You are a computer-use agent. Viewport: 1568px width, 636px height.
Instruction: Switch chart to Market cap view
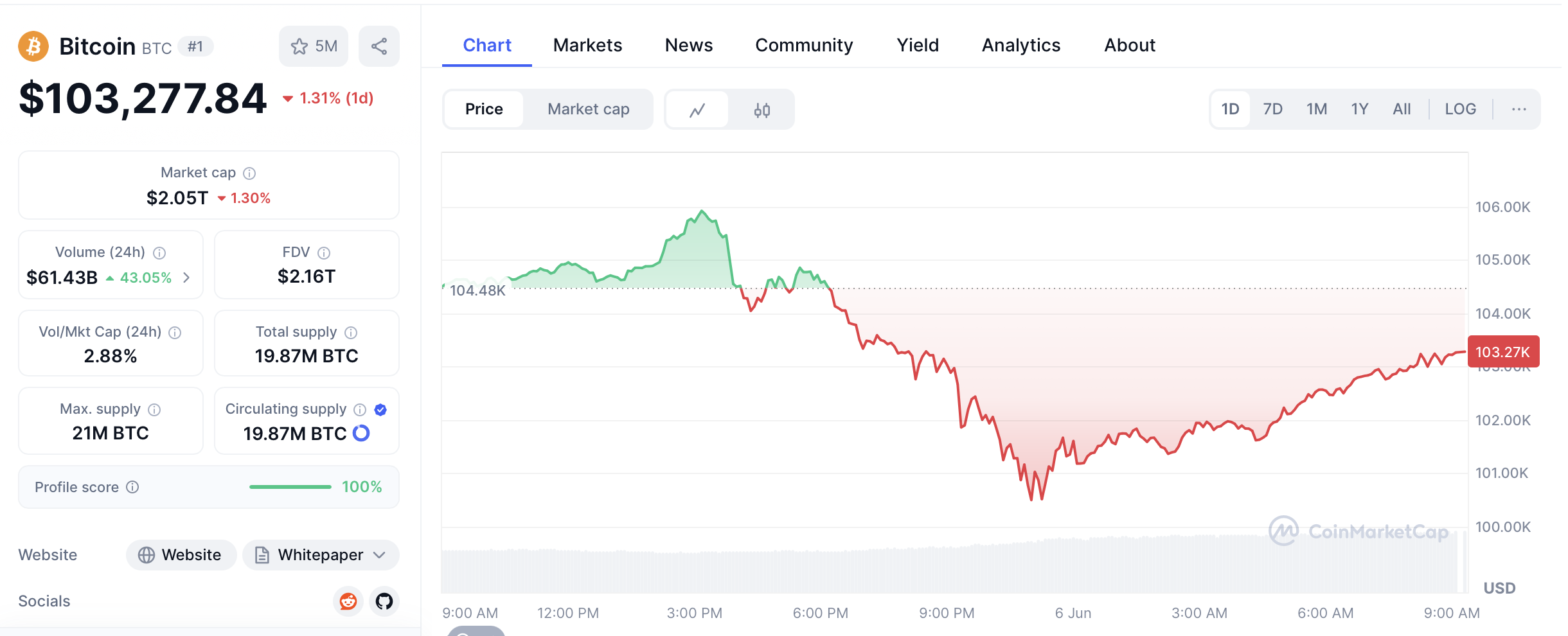click(x=588, y=109)
